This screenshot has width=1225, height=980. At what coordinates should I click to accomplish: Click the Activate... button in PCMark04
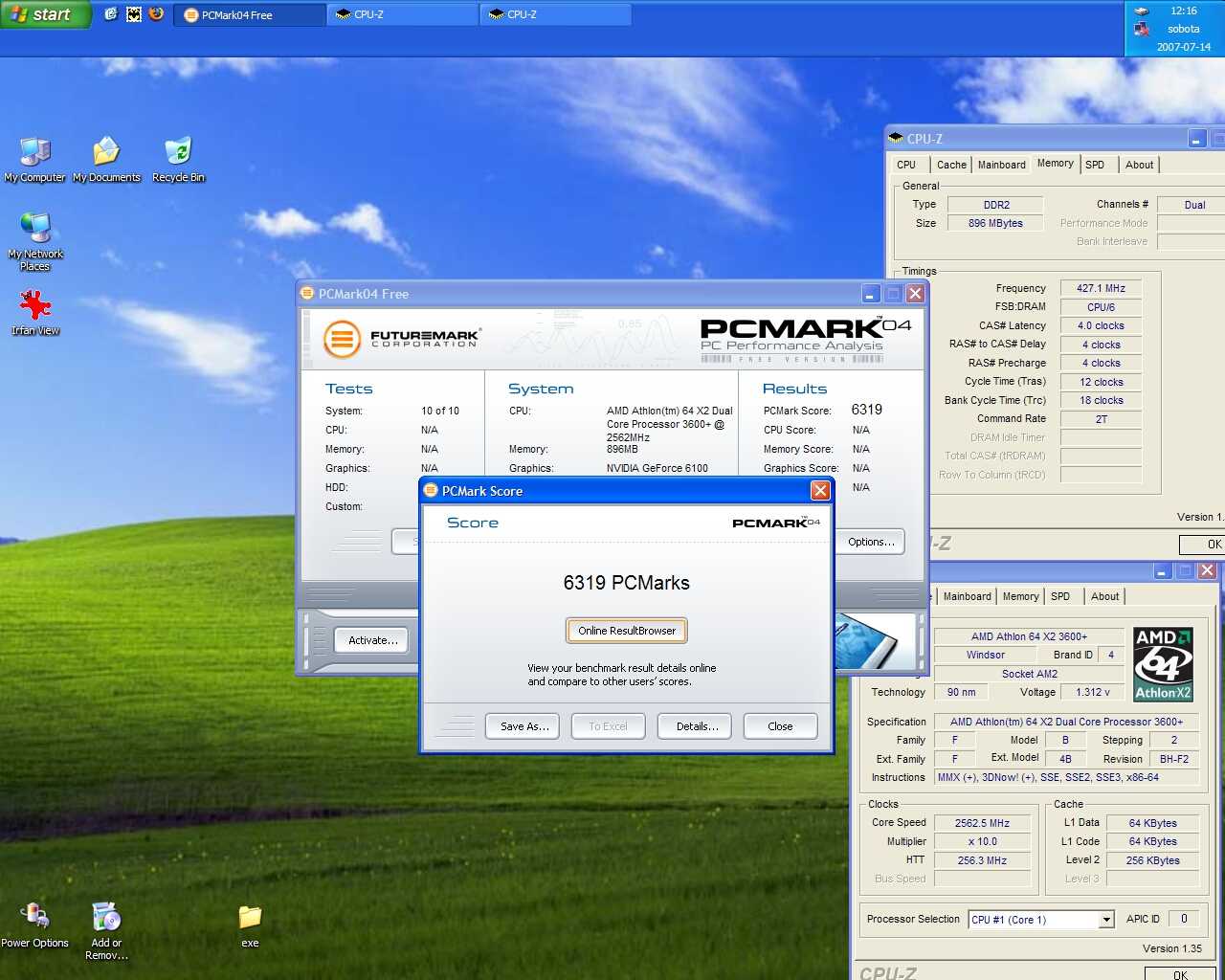pyautogui.click(x=373, y=640)
